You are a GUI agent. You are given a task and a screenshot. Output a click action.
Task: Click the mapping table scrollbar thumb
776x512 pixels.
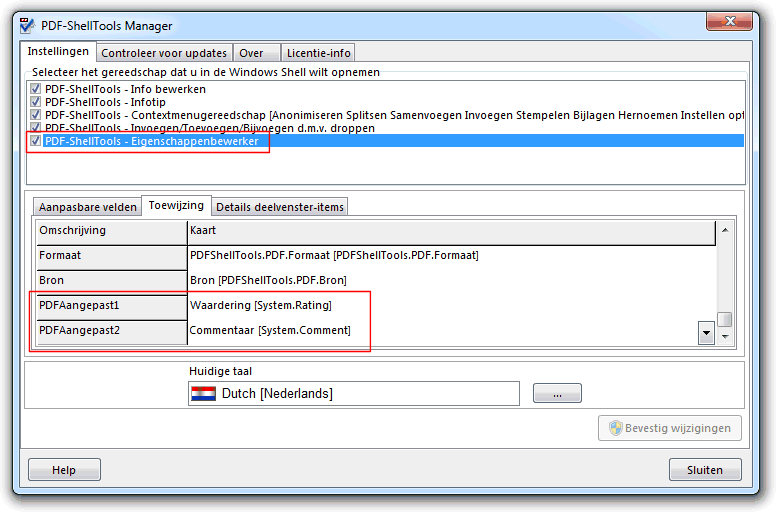[x=725, y=319]
